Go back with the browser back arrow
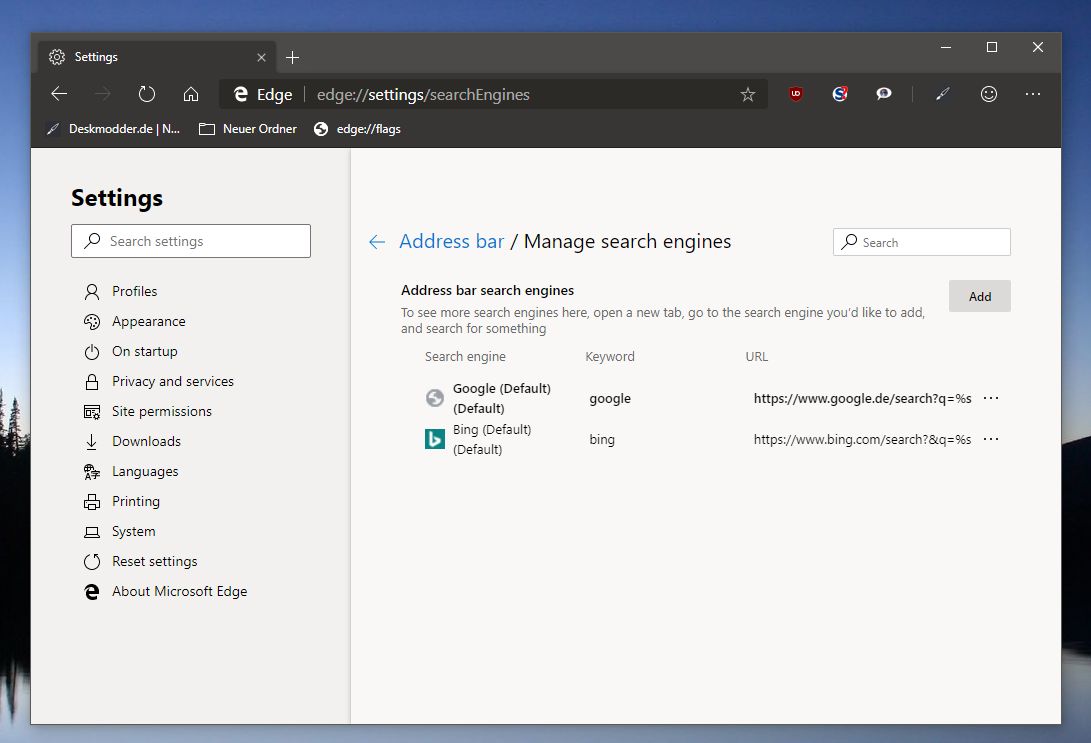Viewport: 1091px width, 743px height. click(59, 94)
